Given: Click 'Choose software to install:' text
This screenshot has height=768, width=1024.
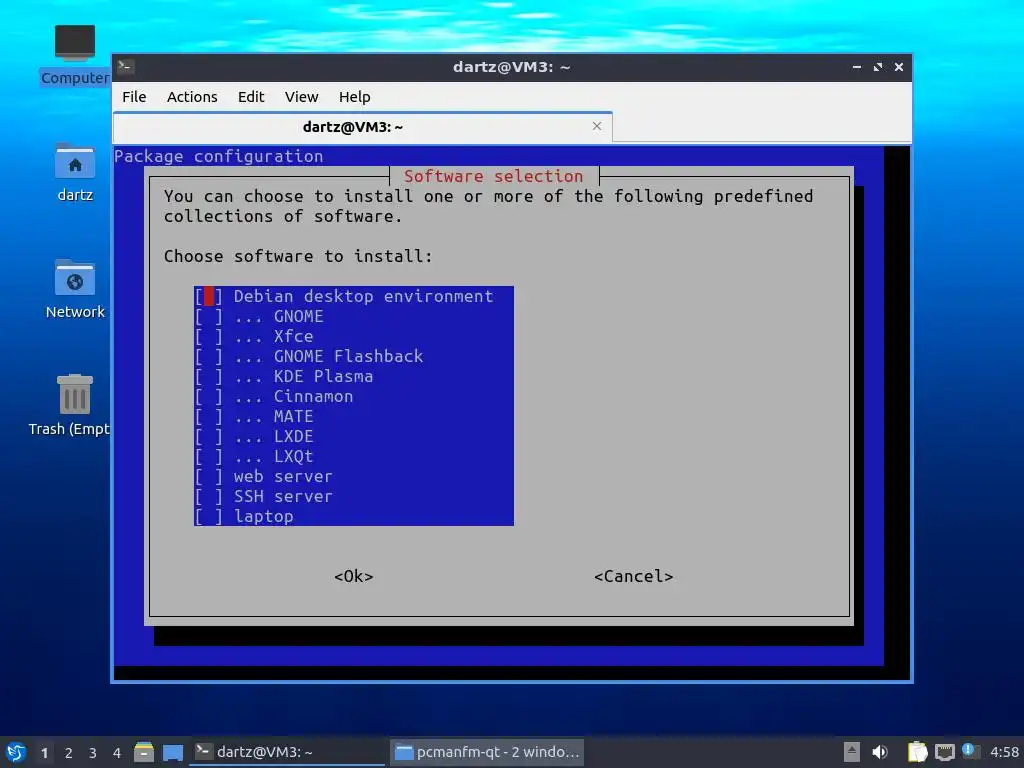Looking at the screenshot, I should click(298, 256).
